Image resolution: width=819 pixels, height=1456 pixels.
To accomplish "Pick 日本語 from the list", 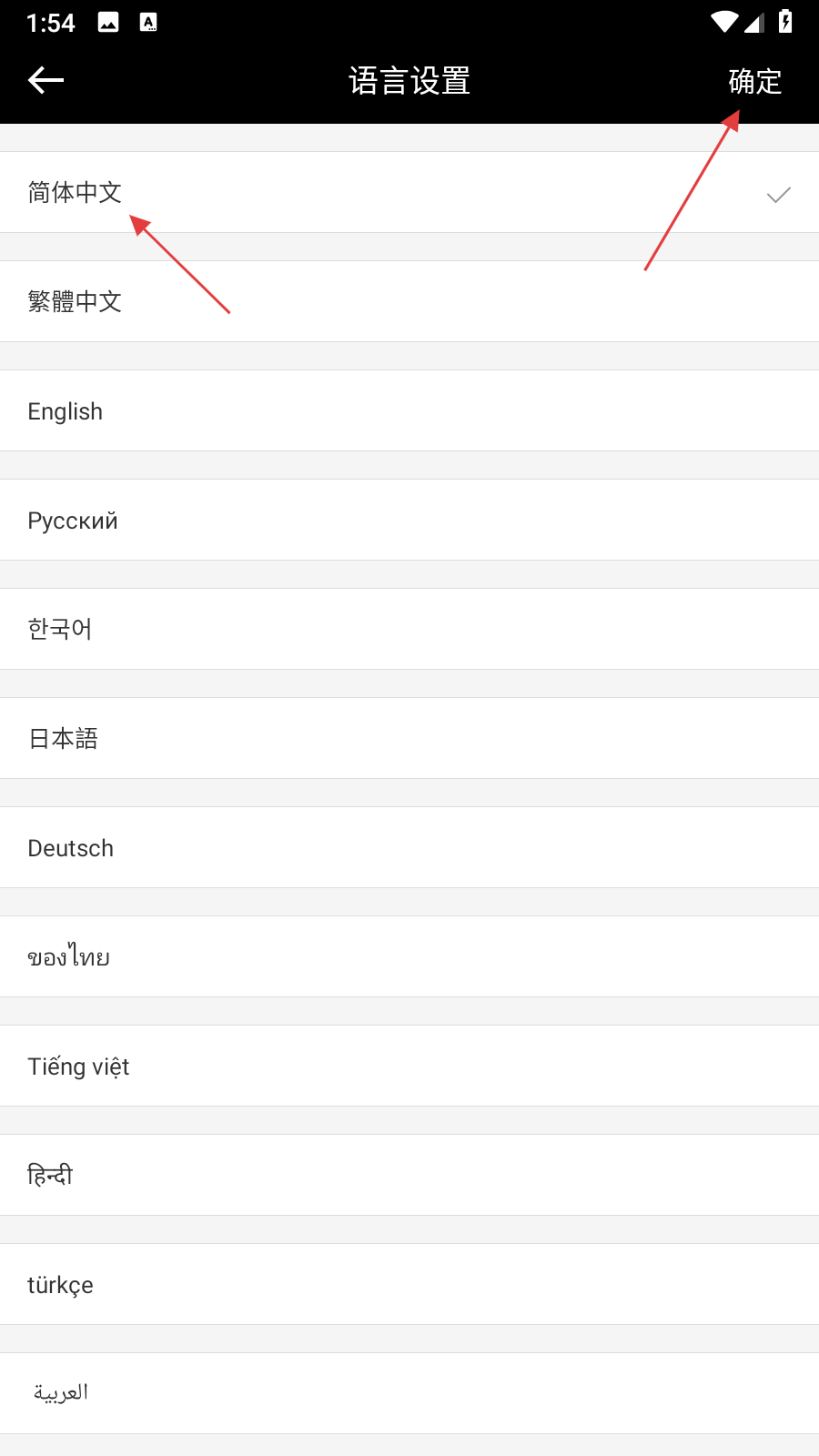I will (64, 738).
